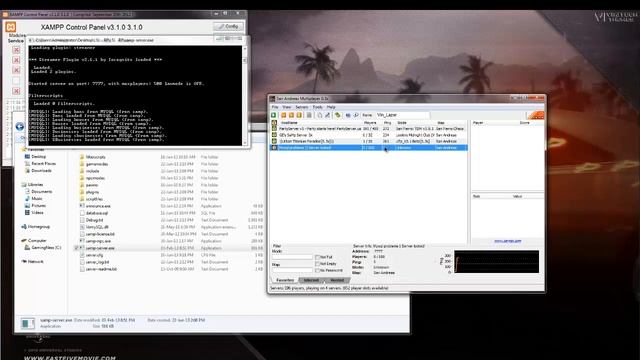Screen dimensions: 640x360
Task: Open the Help menu in SA-MP
Action: point(331,107)
